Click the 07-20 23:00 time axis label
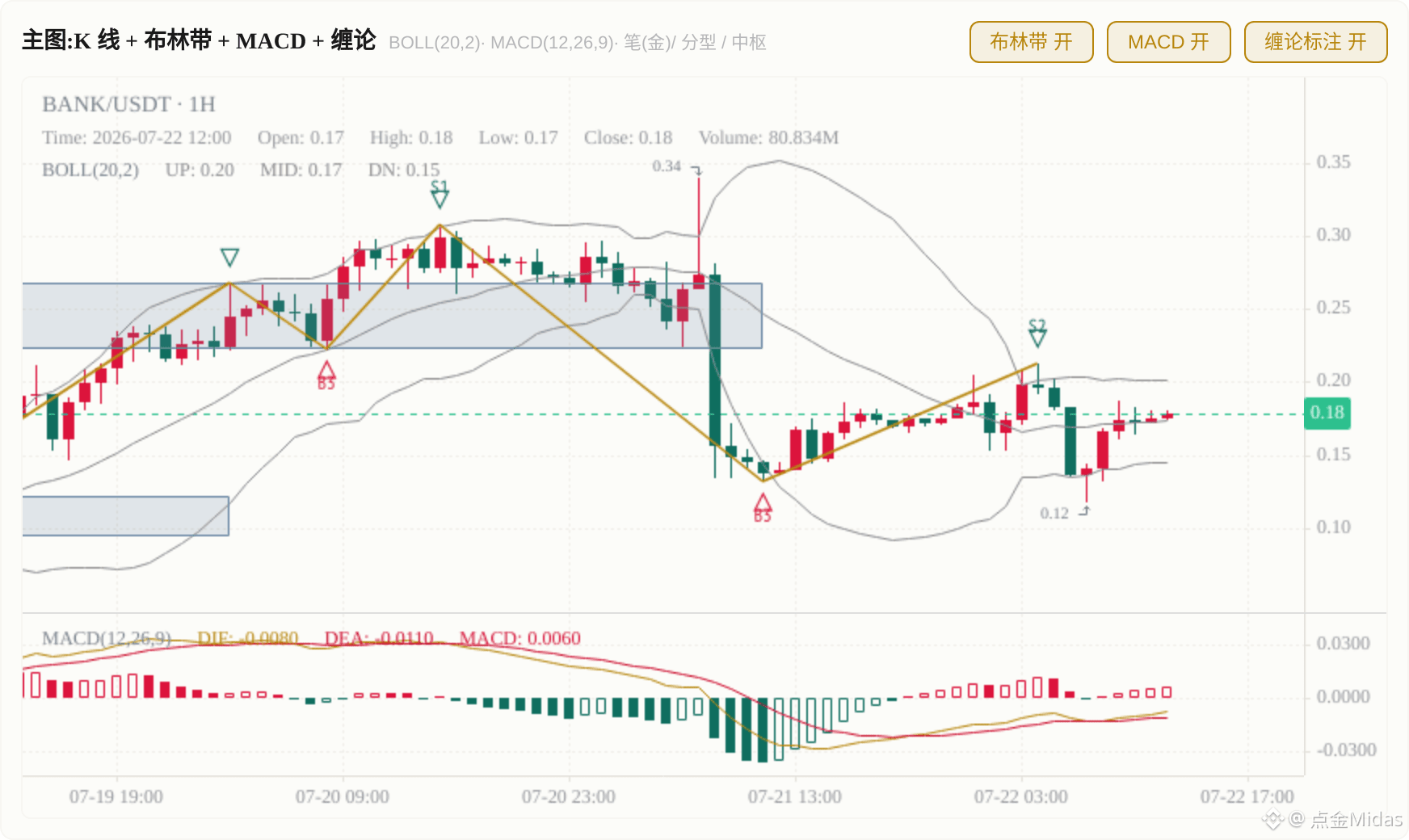The image size is (1409, 840). pyautogui.click(x=569, y=796)
